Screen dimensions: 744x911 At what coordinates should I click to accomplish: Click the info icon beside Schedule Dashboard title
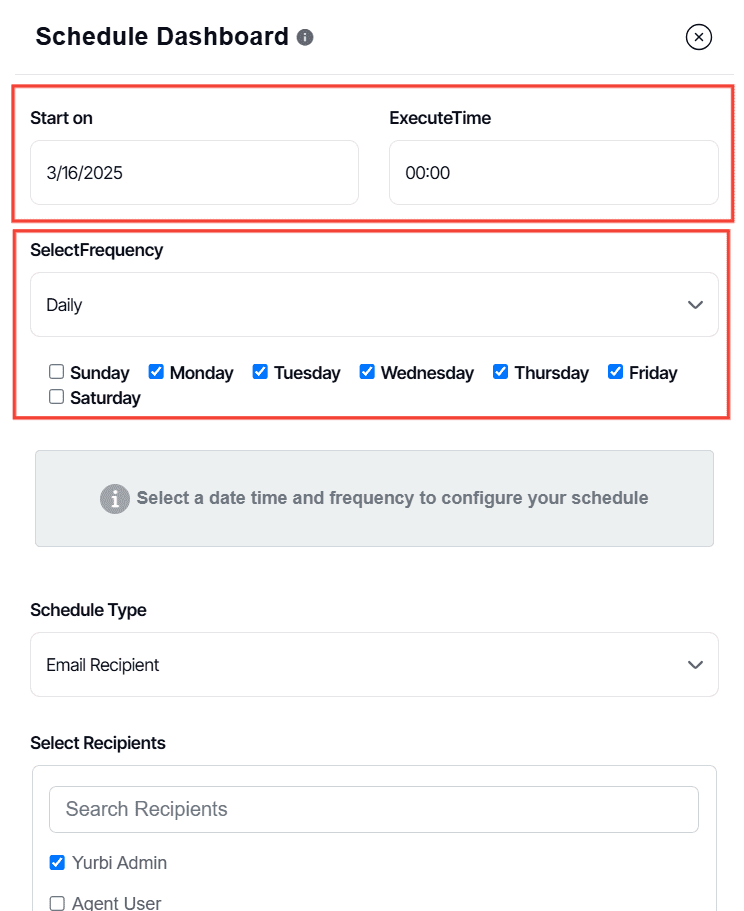305,38
